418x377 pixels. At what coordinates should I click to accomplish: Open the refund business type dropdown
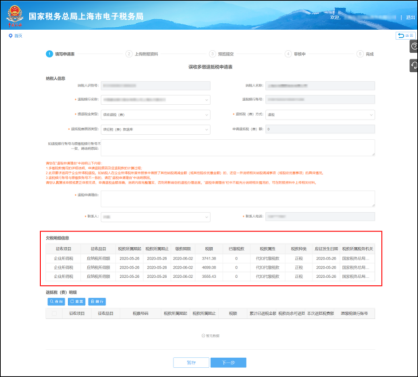pyautogui.click(x=156, y=115)
